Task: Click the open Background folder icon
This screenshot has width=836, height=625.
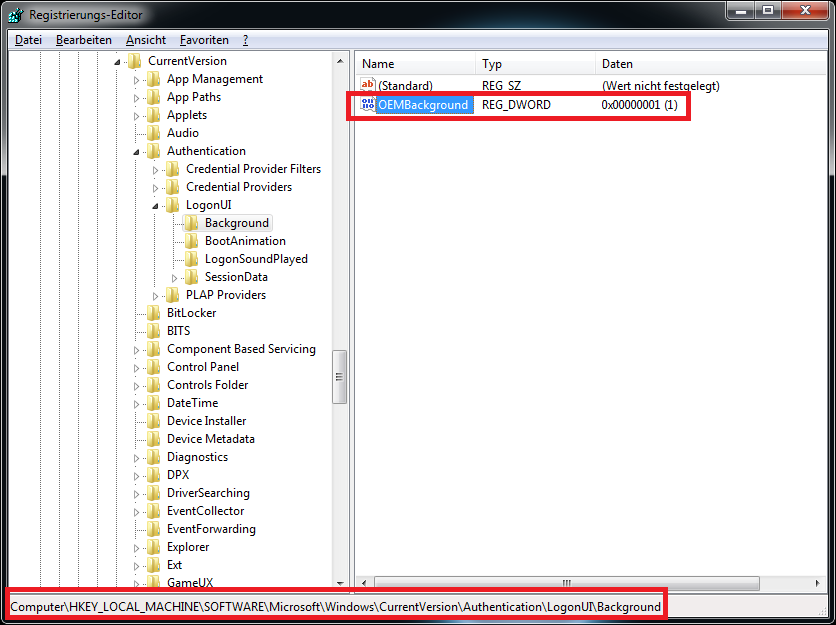Action: point(191,223)
